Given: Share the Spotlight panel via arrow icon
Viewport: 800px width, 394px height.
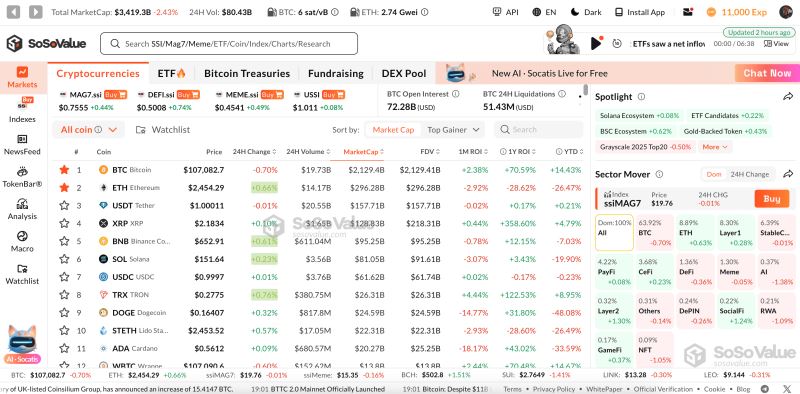Looking at the screenshot, I should [x=788, y=96].
